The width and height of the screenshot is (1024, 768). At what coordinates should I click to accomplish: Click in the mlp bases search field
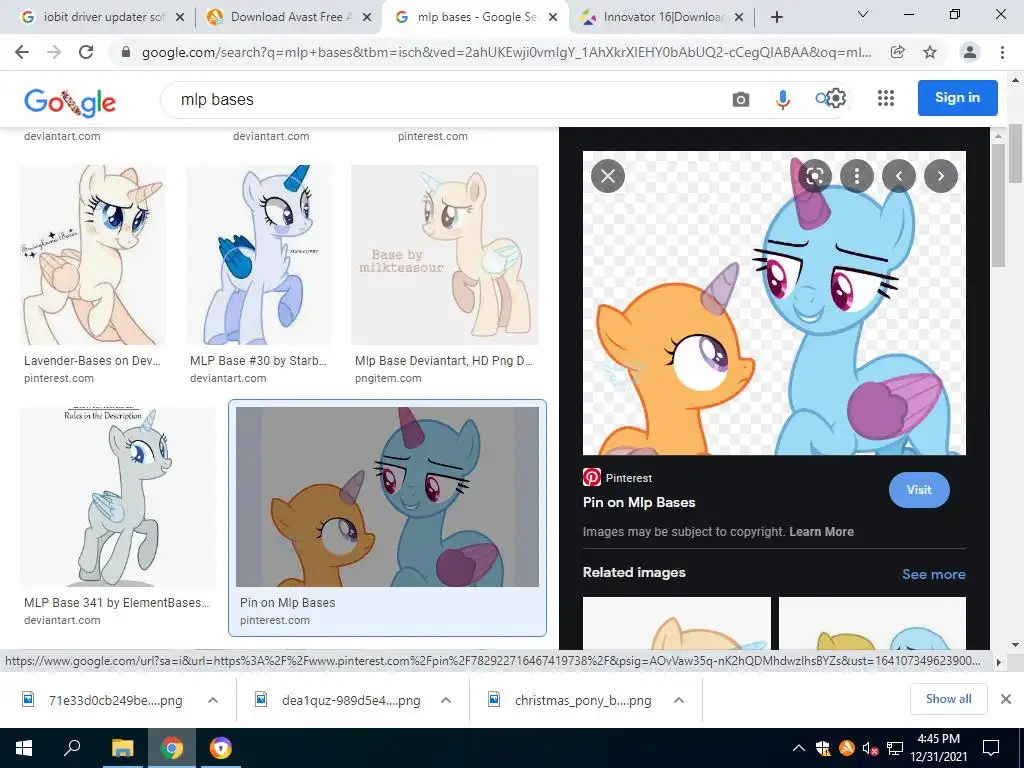tap(444, 99)
